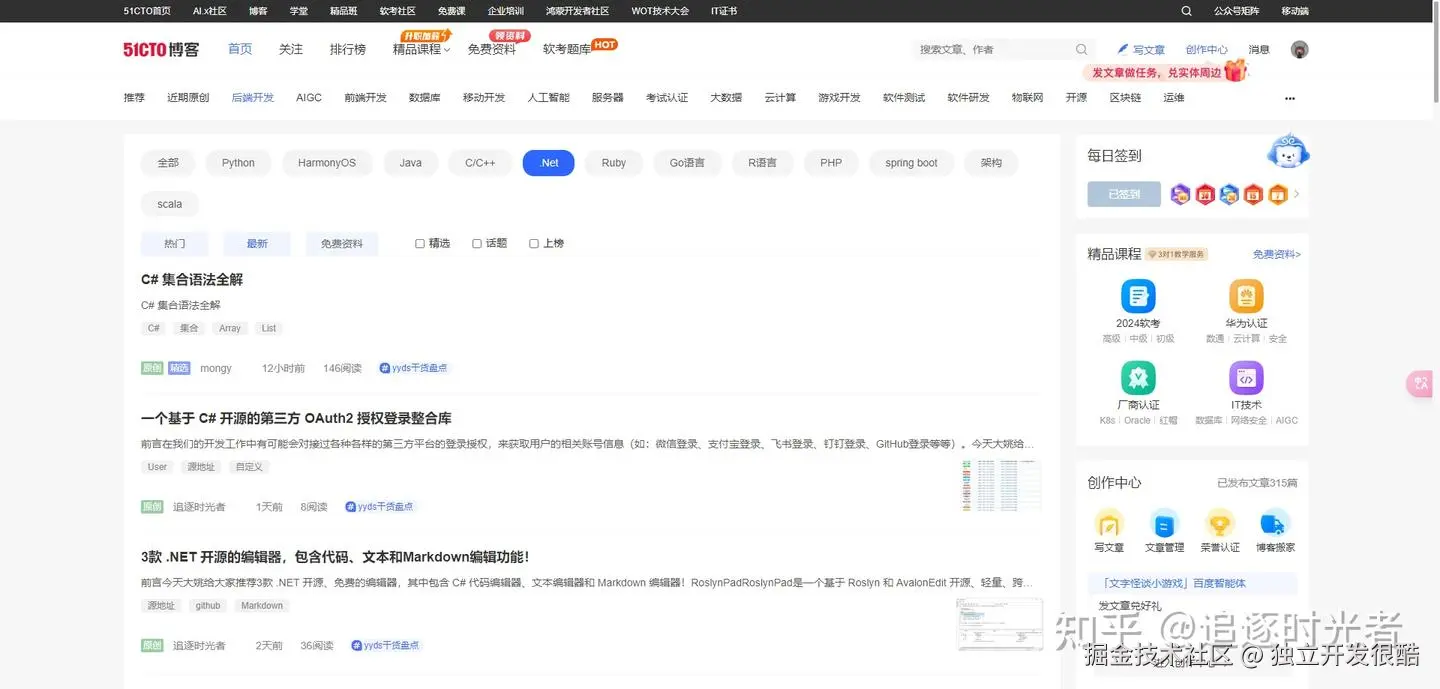Open 创作中心 link in header
The height and width of the screenshot is (689, 1440).
pyautogui.click(x=1207, y=49)
